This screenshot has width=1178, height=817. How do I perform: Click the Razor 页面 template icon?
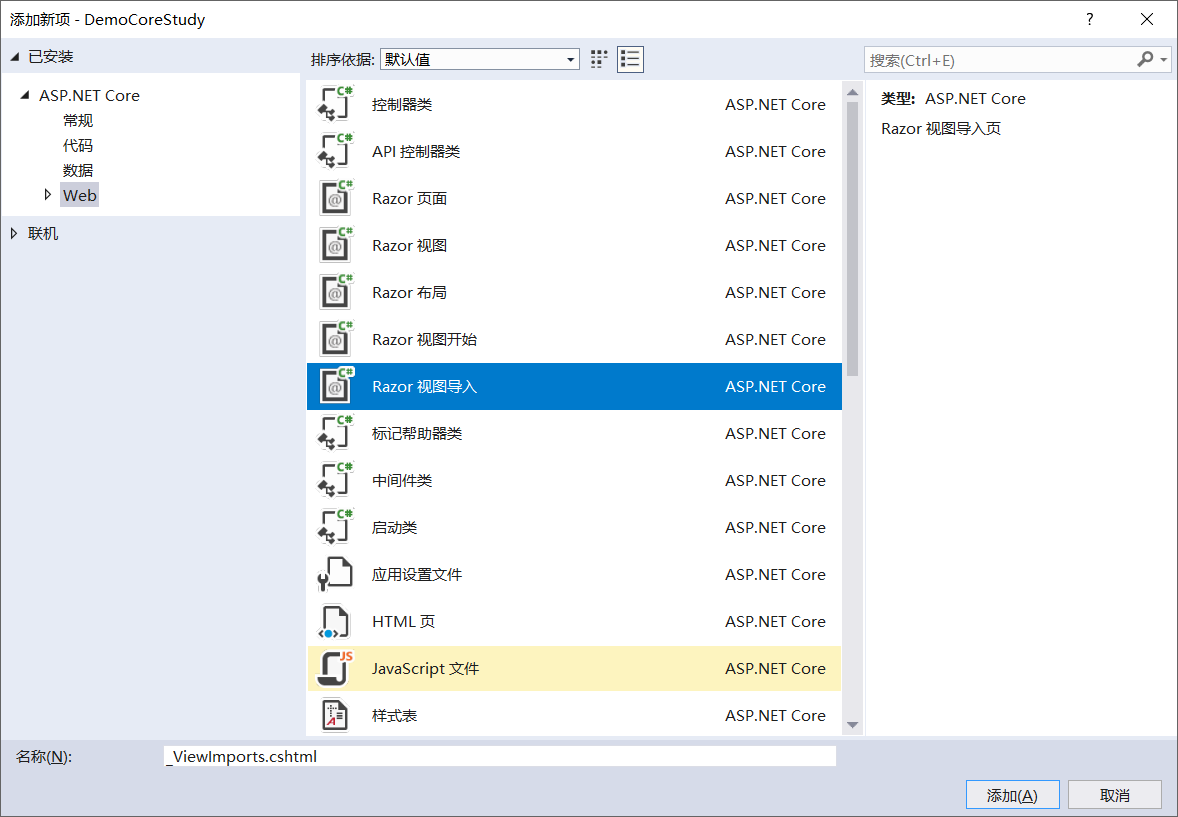pyautogui.click(x=335, y=198)
